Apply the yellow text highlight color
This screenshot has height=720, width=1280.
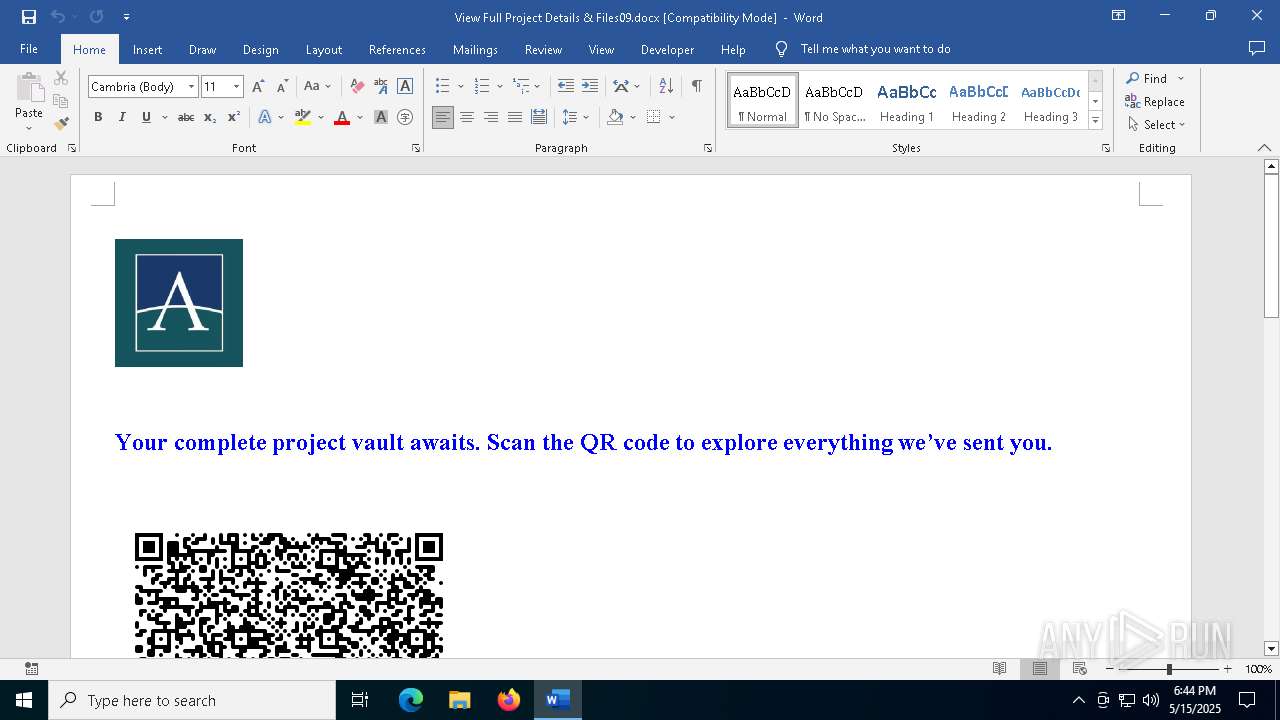(x=303, y=117)
